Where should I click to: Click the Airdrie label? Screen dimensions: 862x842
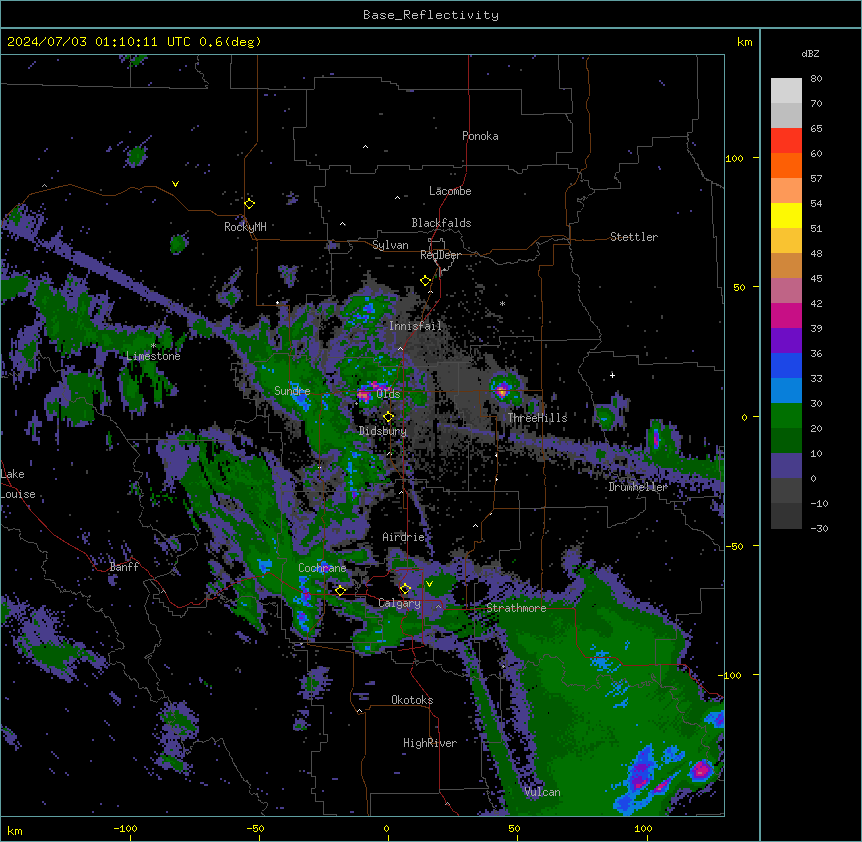coord(404,537)
